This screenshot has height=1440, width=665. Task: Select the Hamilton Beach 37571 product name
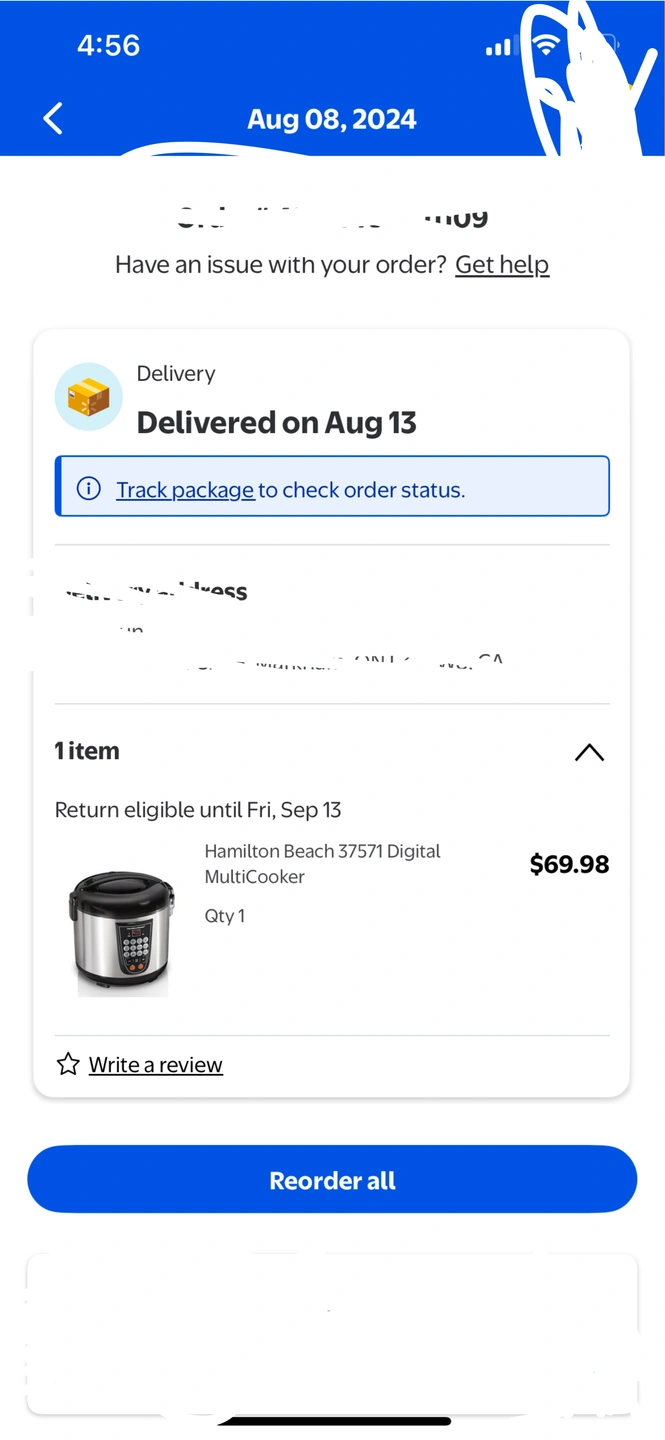click(322, 864)
